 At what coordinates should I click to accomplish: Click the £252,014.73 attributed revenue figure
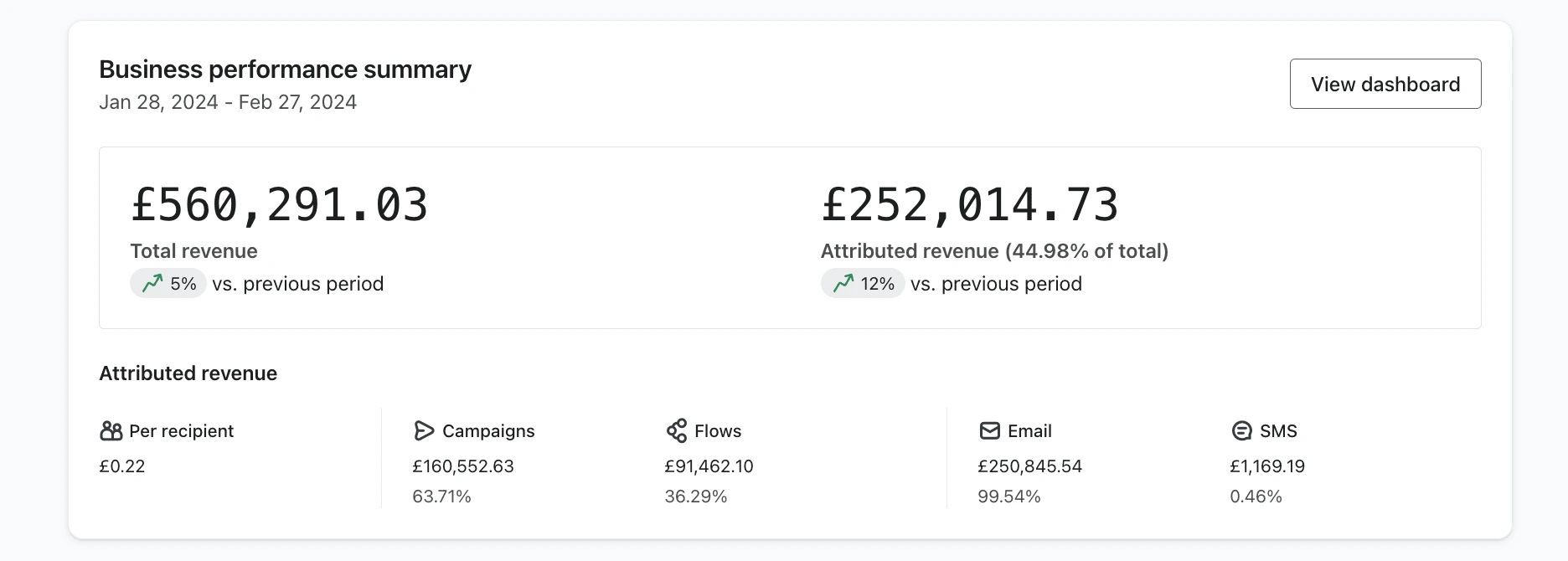coord(969,205)
